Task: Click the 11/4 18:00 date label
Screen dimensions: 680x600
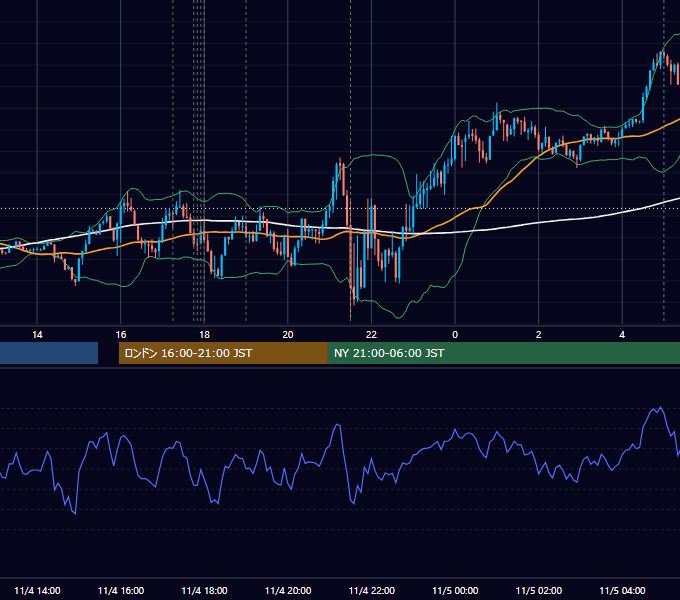Action: point(204,590)
